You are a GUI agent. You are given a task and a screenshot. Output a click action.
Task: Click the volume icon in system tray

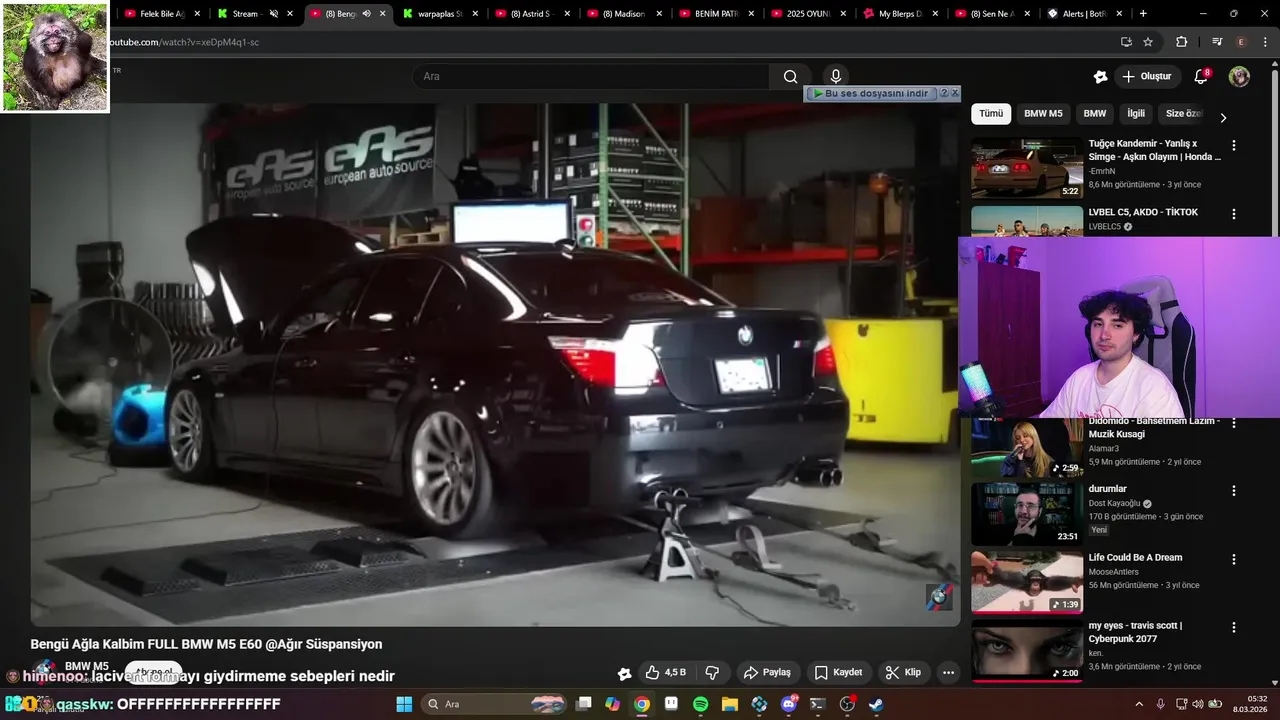coord(1198,704)
